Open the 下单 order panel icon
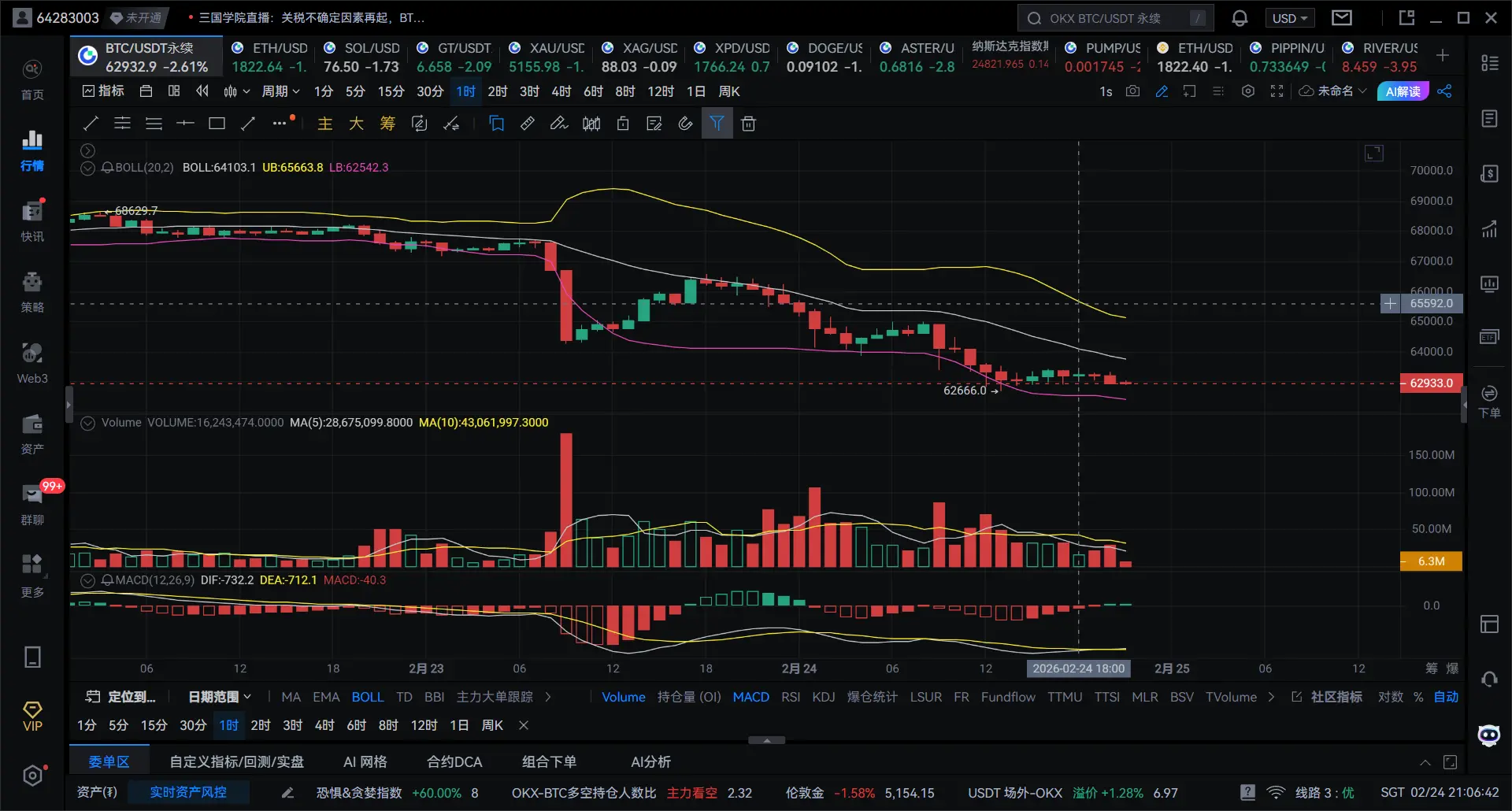1512x811 pixels. click(1489, 402)
